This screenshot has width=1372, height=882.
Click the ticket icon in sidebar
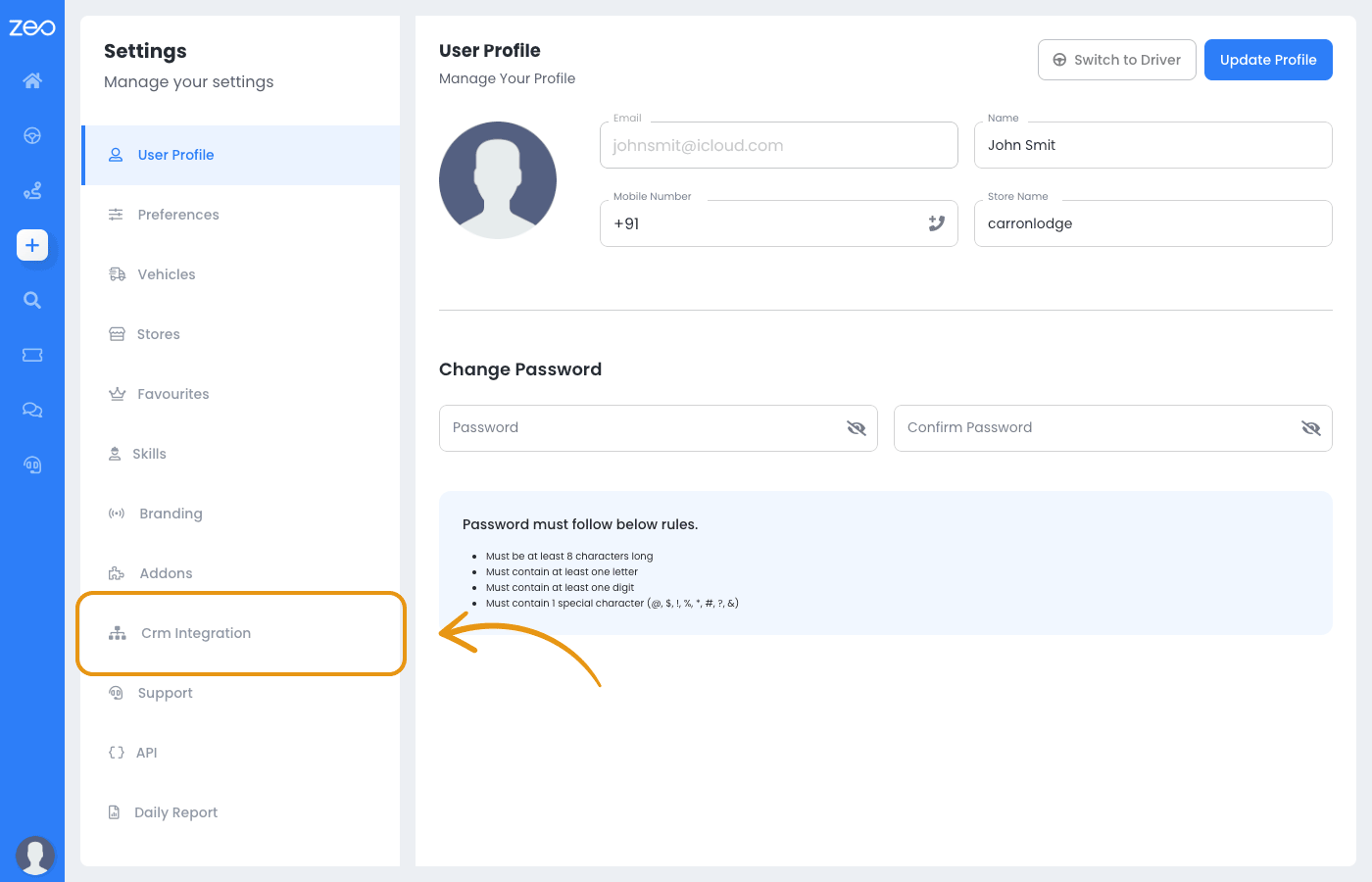point(32,355)
